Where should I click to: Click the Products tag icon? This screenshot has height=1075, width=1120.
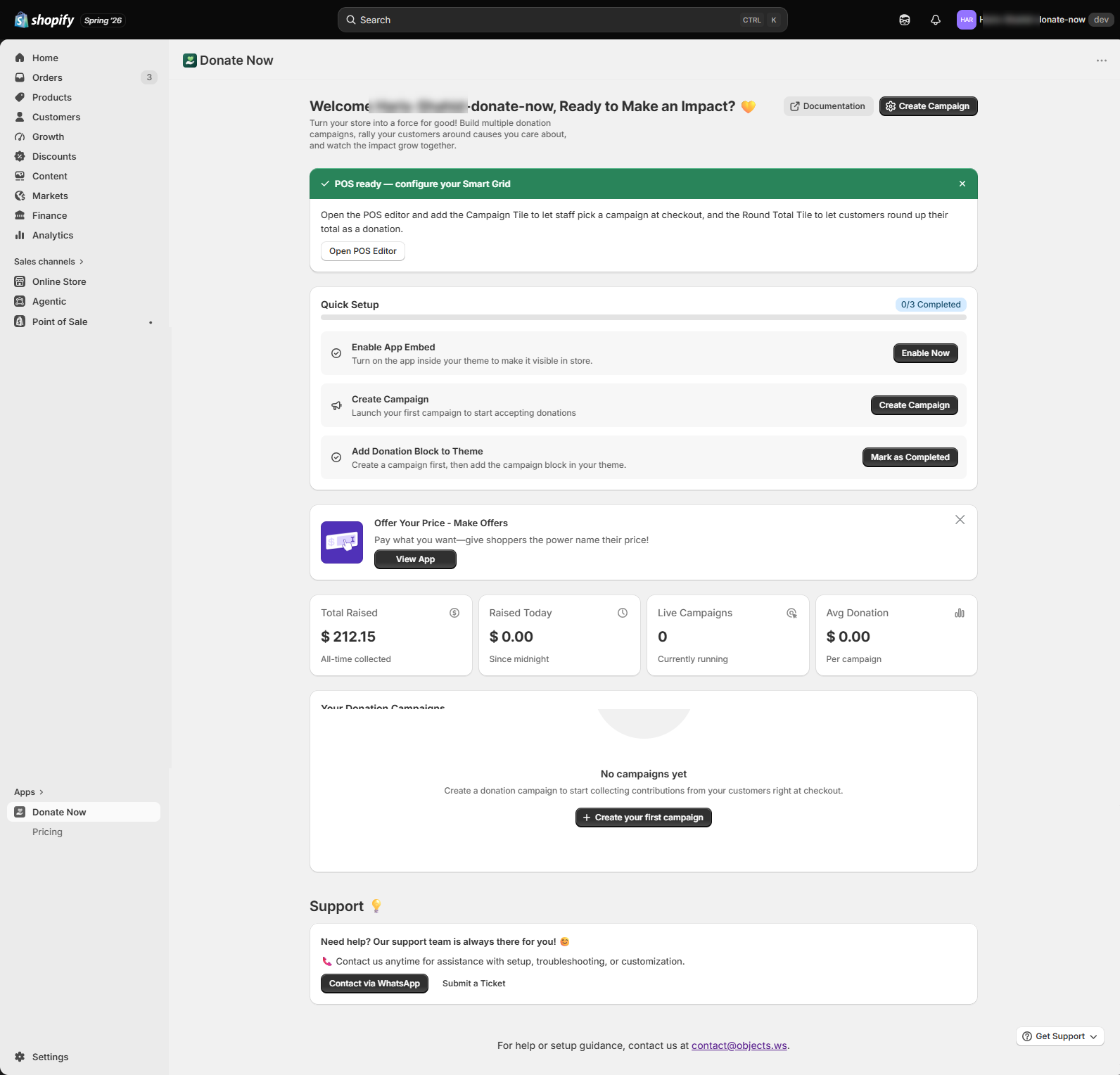pos(20,97)
